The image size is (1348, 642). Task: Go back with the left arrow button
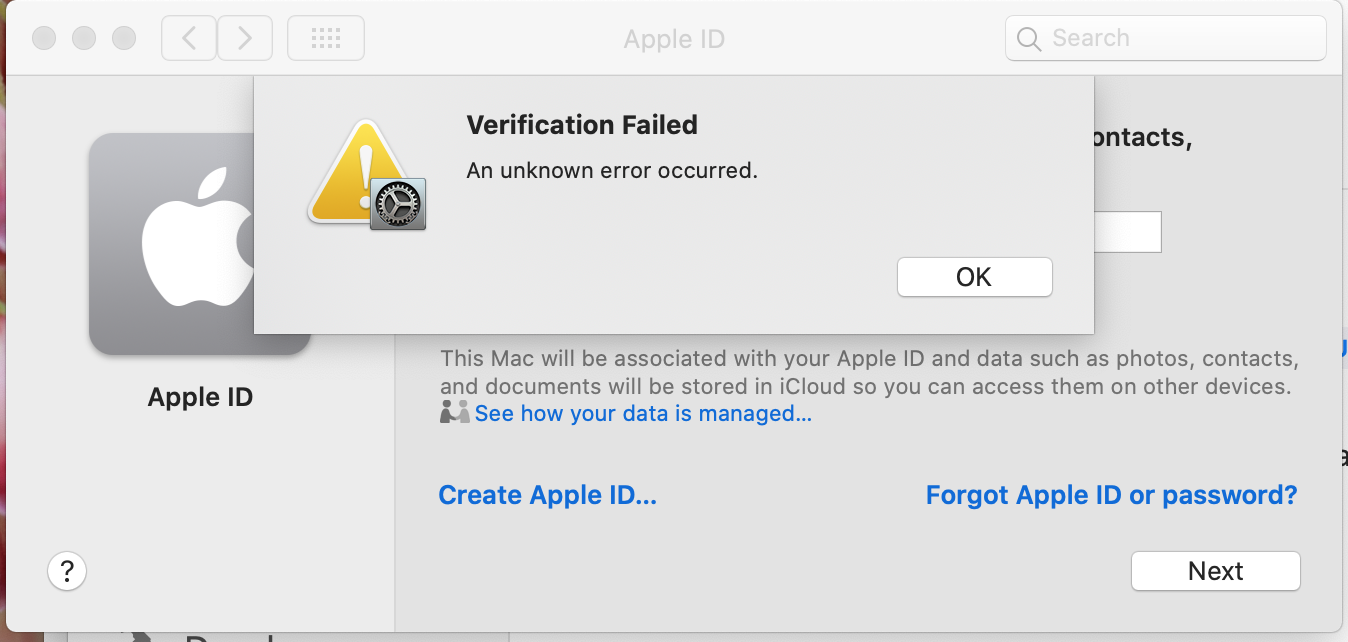click(x=188, y=39)
